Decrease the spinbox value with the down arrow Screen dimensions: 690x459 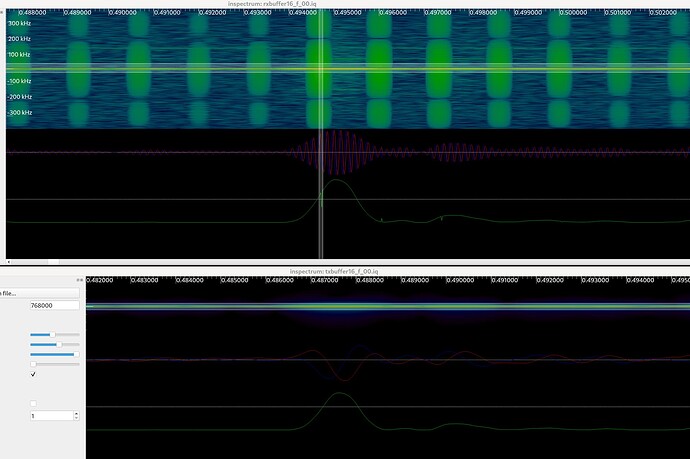tap(77, 418)
